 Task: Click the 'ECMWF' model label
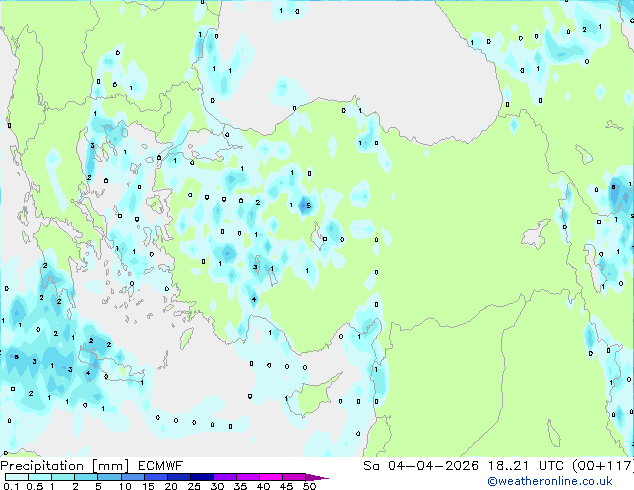point(161,466)
